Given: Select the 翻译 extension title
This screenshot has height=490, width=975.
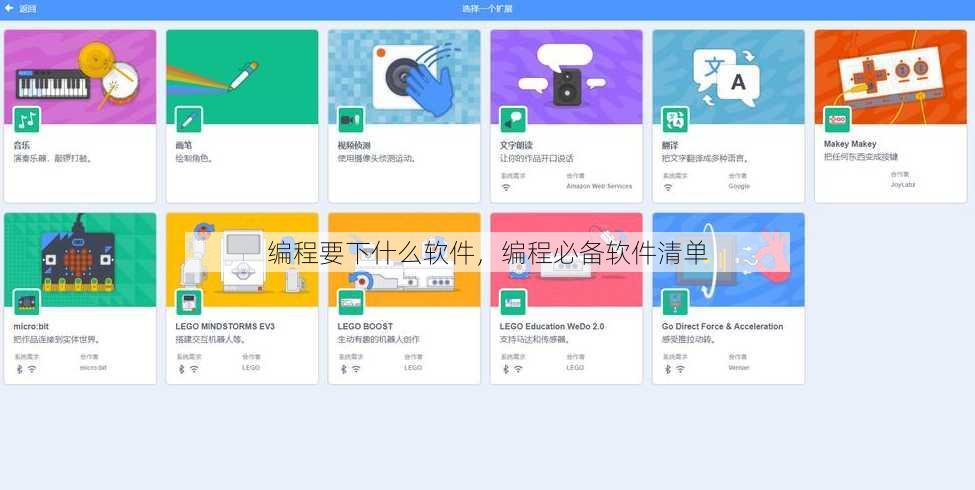Looking at the screenshot, I should point(670,145).
